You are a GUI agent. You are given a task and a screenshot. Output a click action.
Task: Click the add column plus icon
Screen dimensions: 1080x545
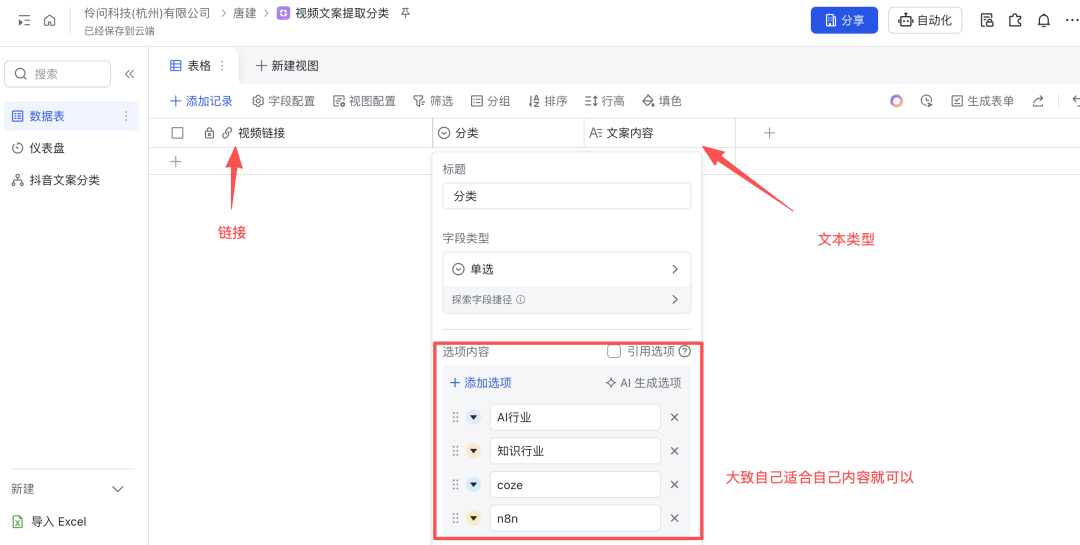click(x=769, y=133)
